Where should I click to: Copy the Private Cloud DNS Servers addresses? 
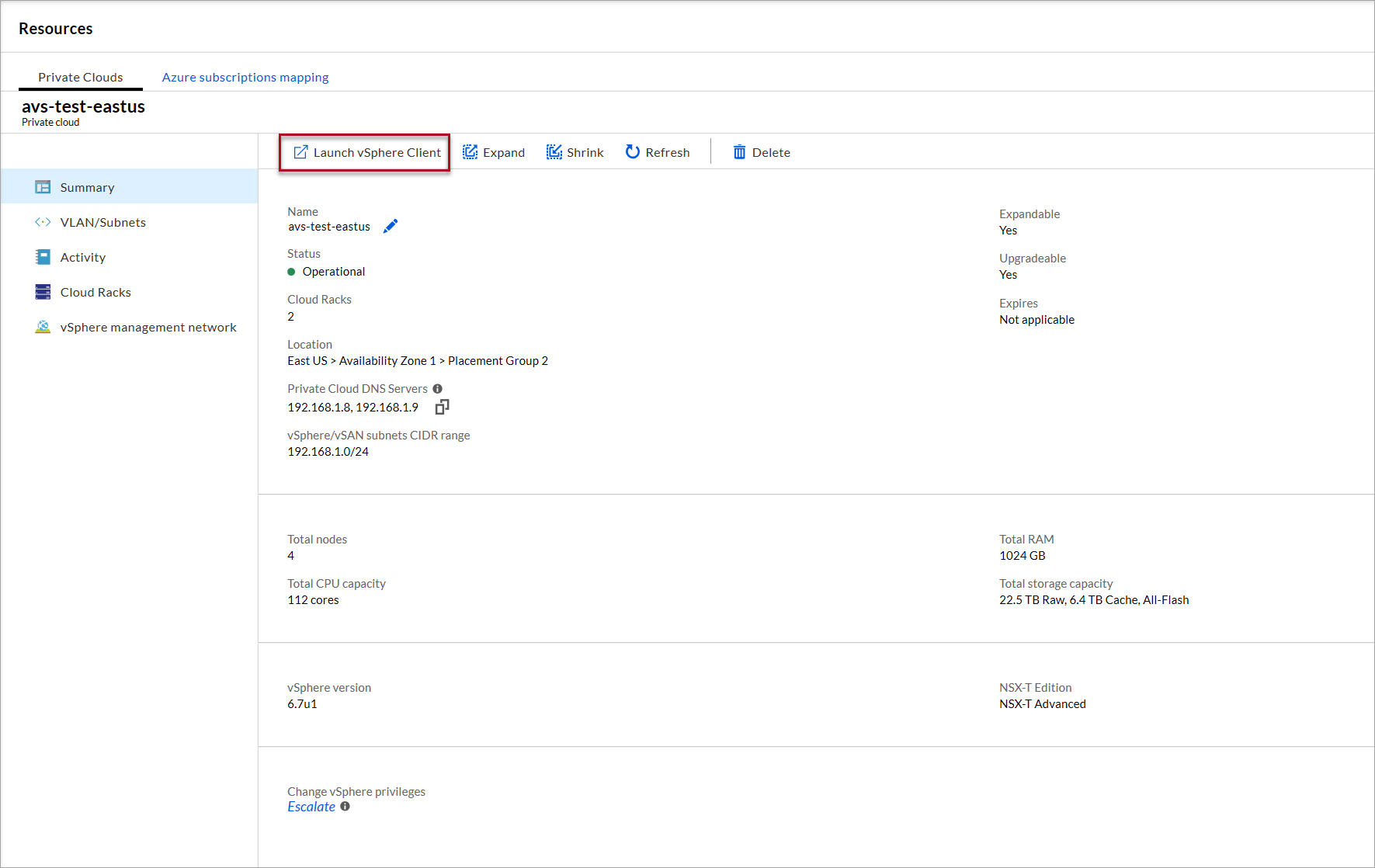(442, 406)
